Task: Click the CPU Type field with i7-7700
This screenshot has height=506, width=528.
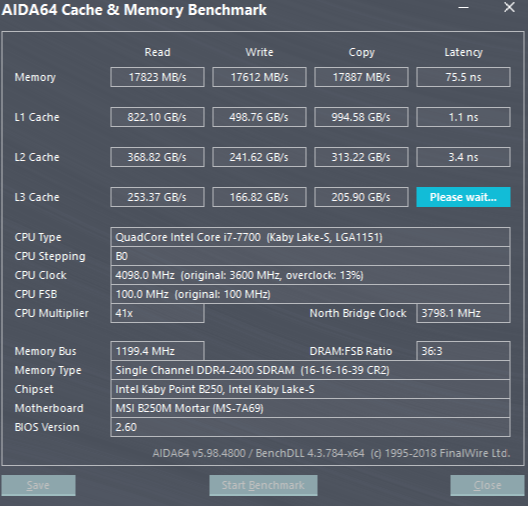Action: (310, 237)
